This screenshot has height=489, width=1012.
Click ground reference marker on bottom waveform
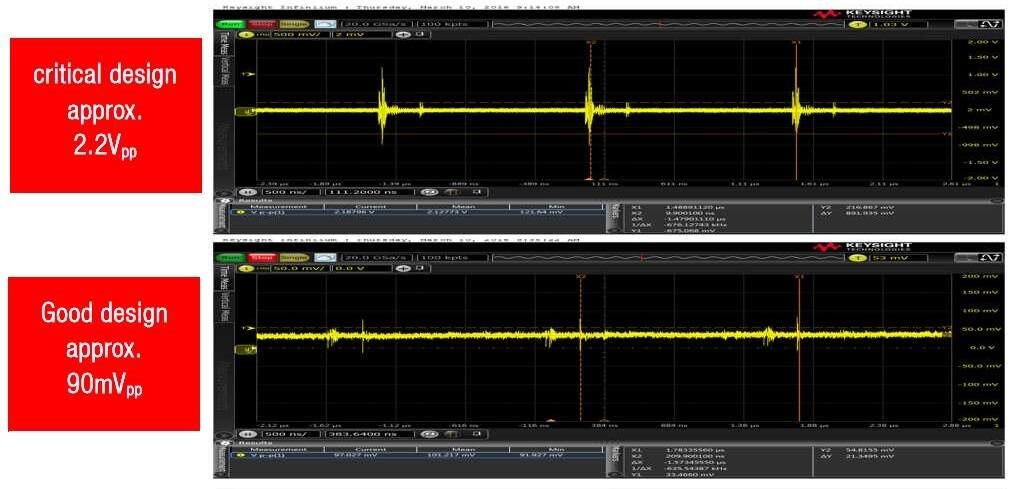[x=244, y=349]
